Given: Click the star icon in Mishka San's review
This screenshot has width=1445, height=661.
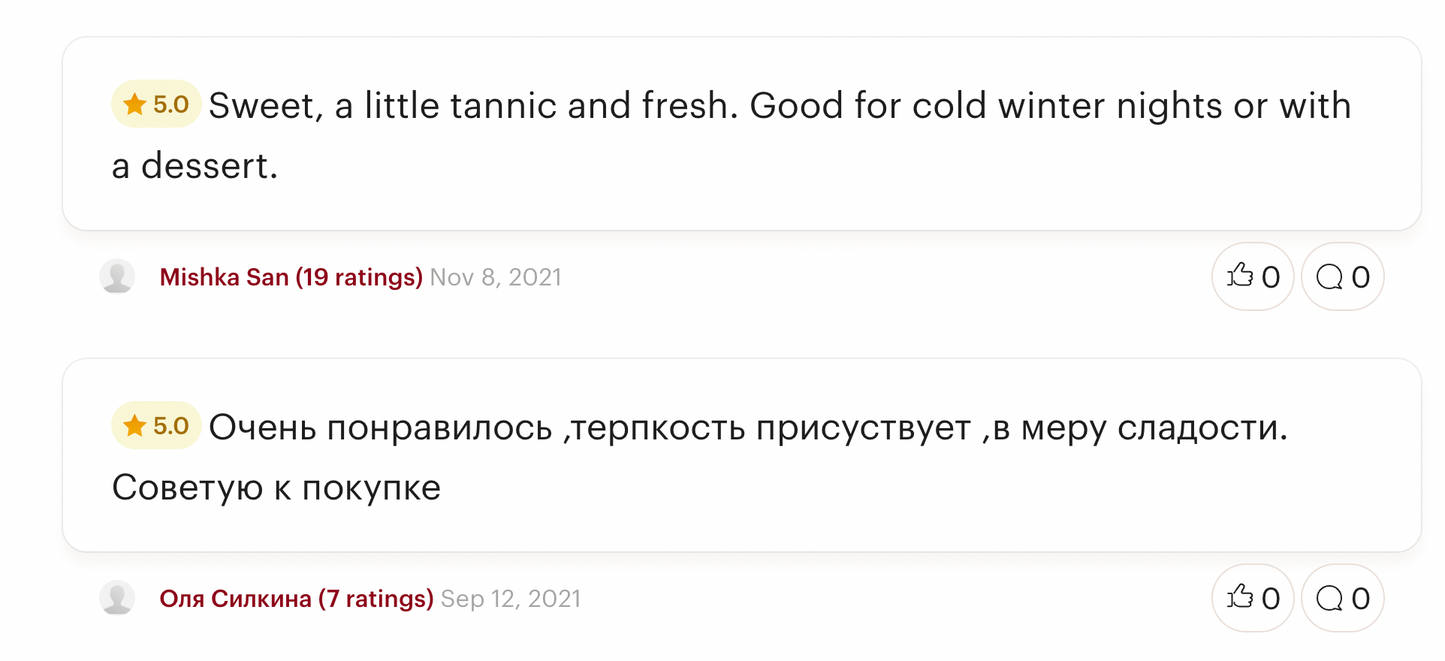Looking at the screenshot, I should (x=135, y=105).
